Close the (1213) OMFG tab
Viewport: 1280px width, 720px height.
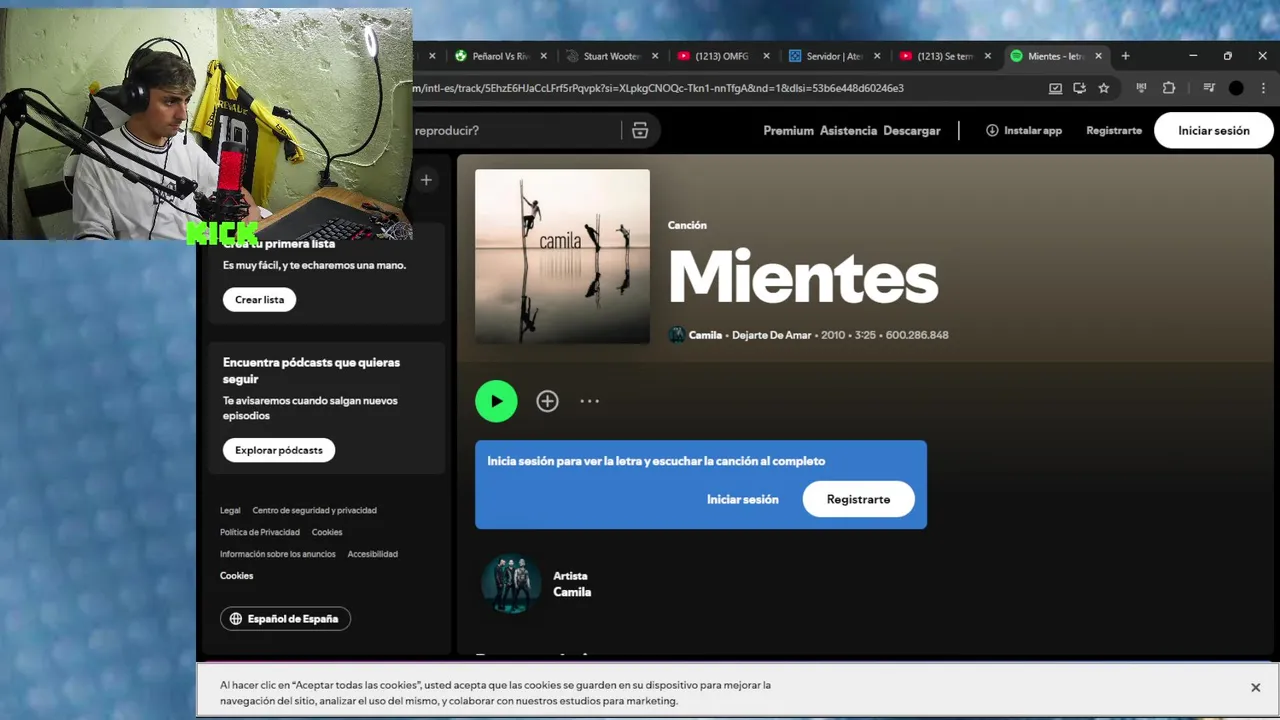(766, 56)
